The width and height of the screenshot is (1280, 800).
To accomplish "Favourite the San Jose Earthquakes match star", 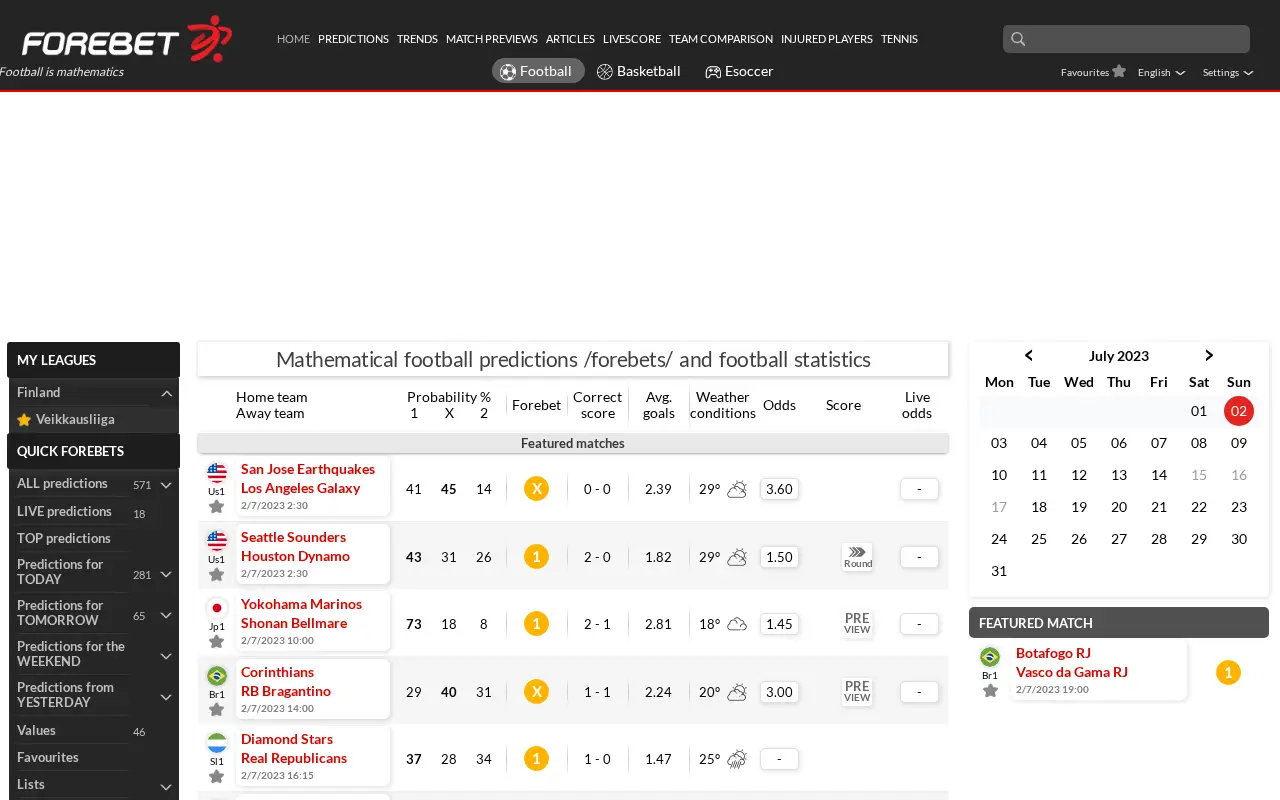I will point(216,507).
